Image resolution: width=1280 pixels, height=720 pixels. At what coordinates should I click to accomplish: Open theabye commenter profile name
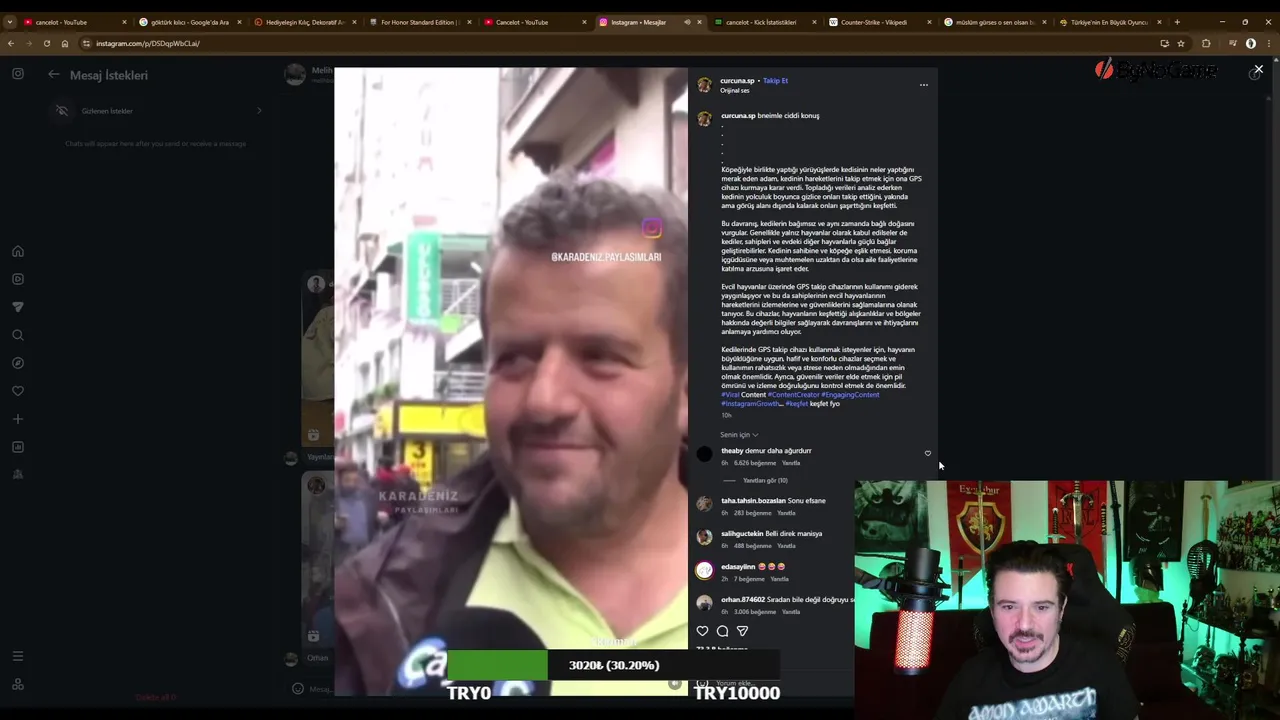[x=732, y=451]
